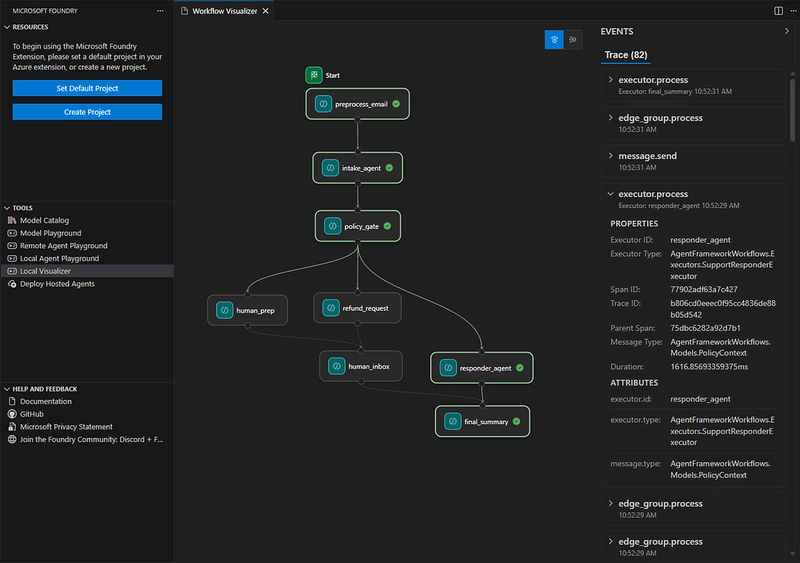The width and height of the screenshot is (800, 563).
Task: Click the Model Playground icon
Action: [x=12, y=233]
